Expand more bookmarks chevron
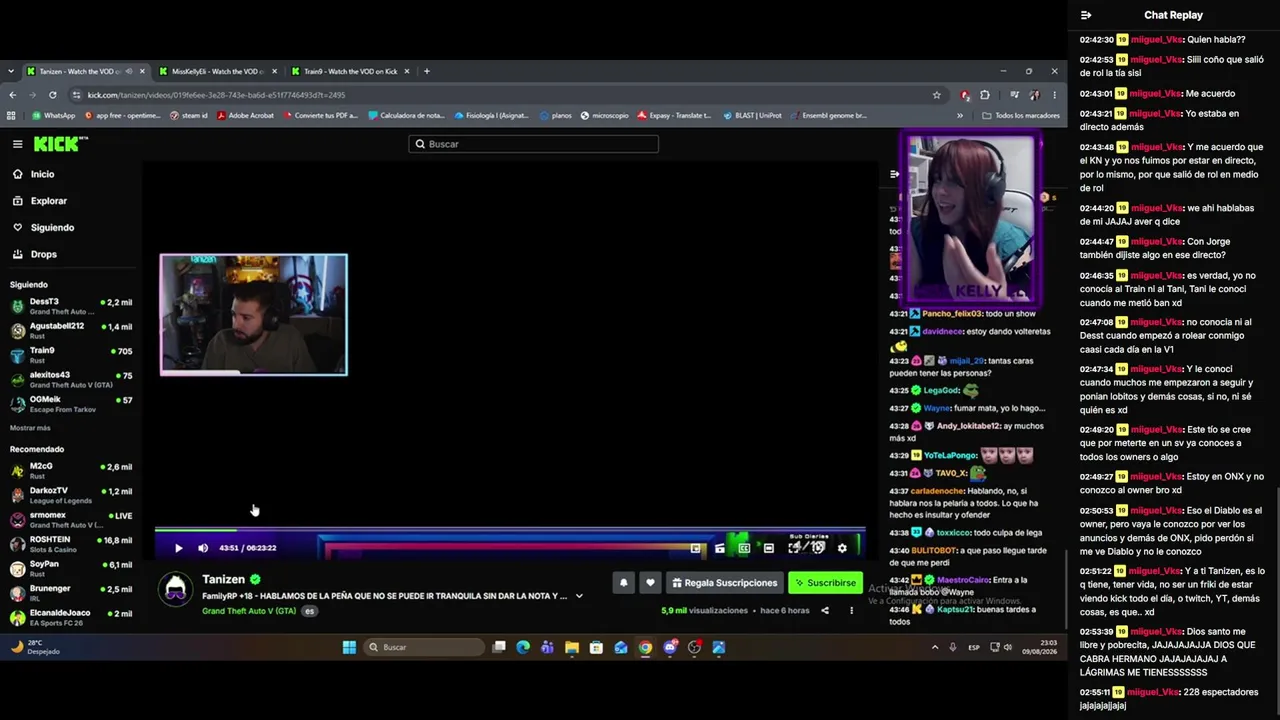1280x720 pixels. point(960,115)
